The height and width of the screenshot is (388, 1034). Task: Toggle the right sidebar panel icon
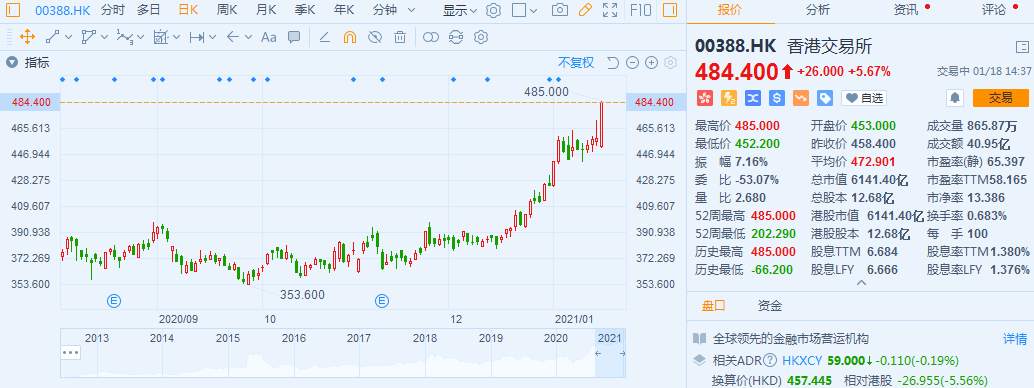pyautogui.click(x=669, y=10)
